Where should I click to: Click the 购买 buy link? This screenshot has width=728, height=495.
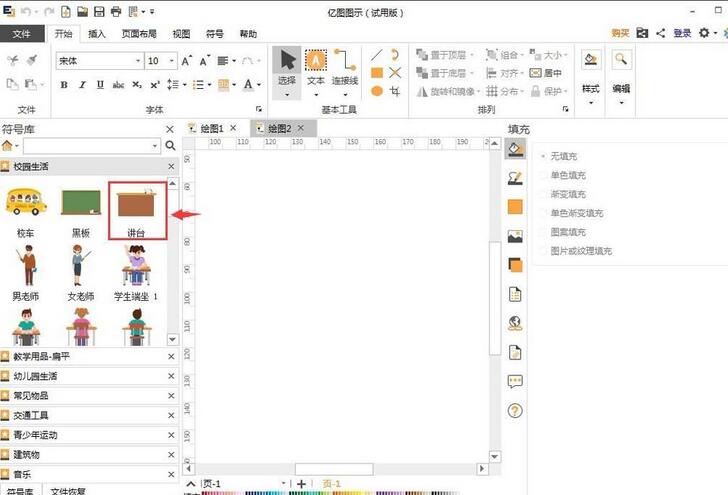click(620, 34)
